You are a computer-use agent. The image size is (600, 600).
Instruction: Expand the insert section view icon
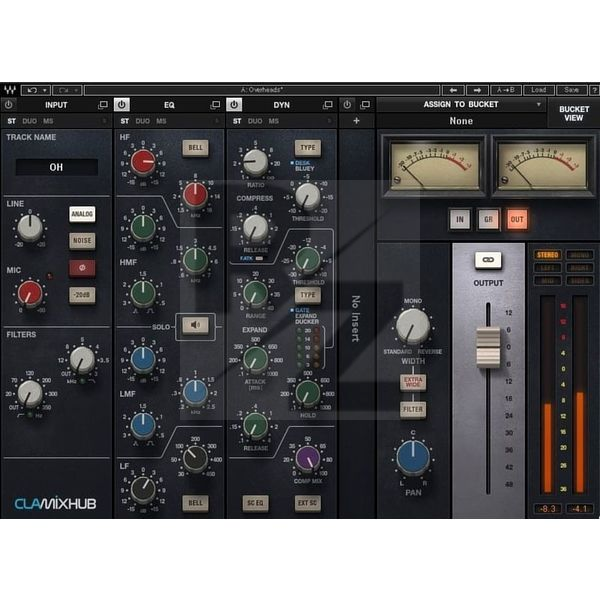(365, 105)
